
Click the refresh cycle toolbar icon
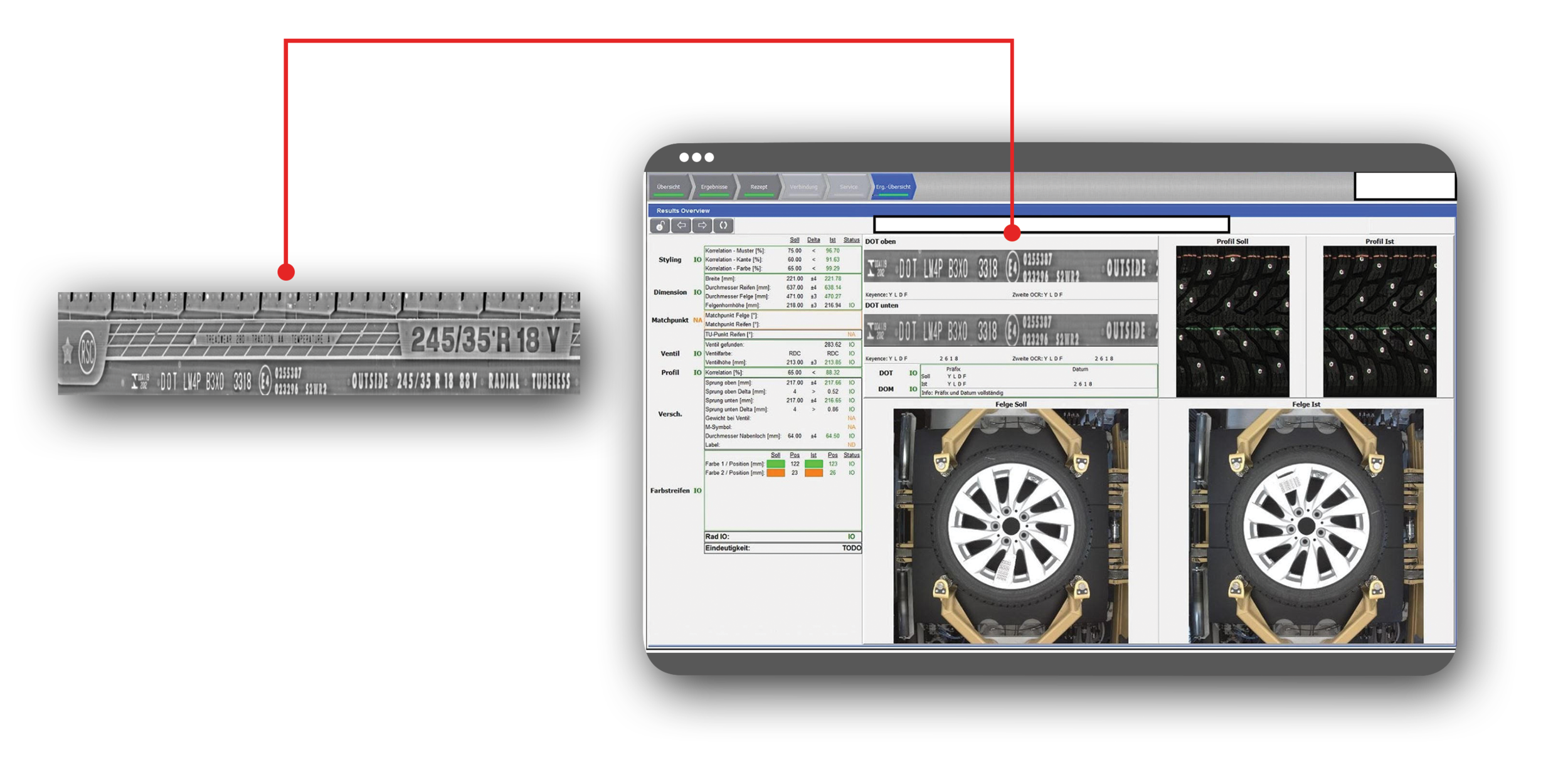(x=723, y=226)
